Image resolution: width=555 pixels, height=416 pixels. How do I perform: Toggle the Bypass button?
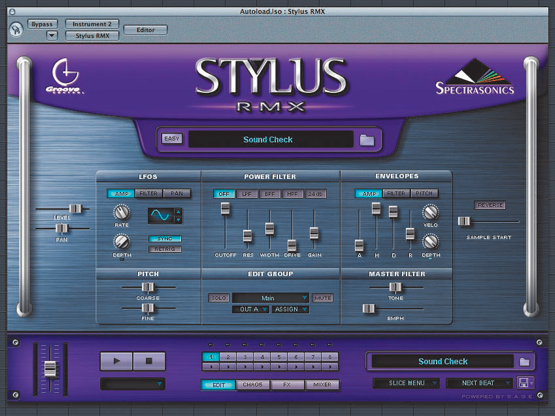(x=42, y=24)
